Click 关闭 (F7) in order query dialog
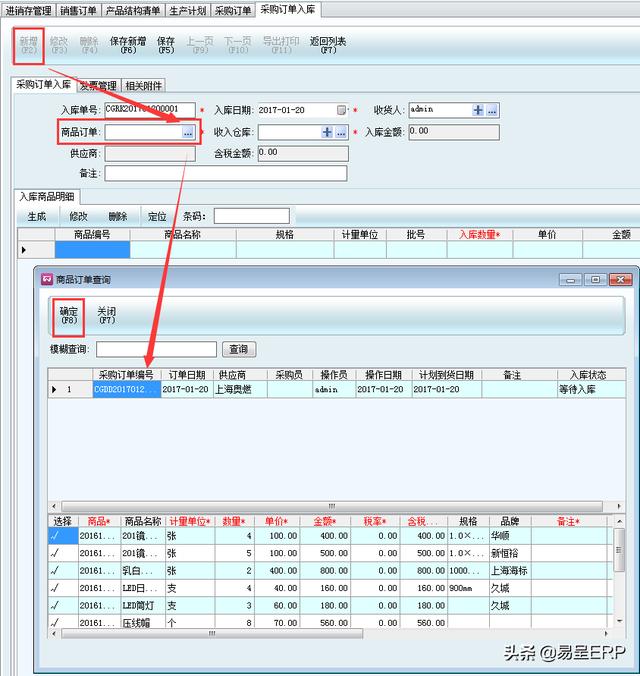Screen dimensions: 640x676 [x=106, y=316]
